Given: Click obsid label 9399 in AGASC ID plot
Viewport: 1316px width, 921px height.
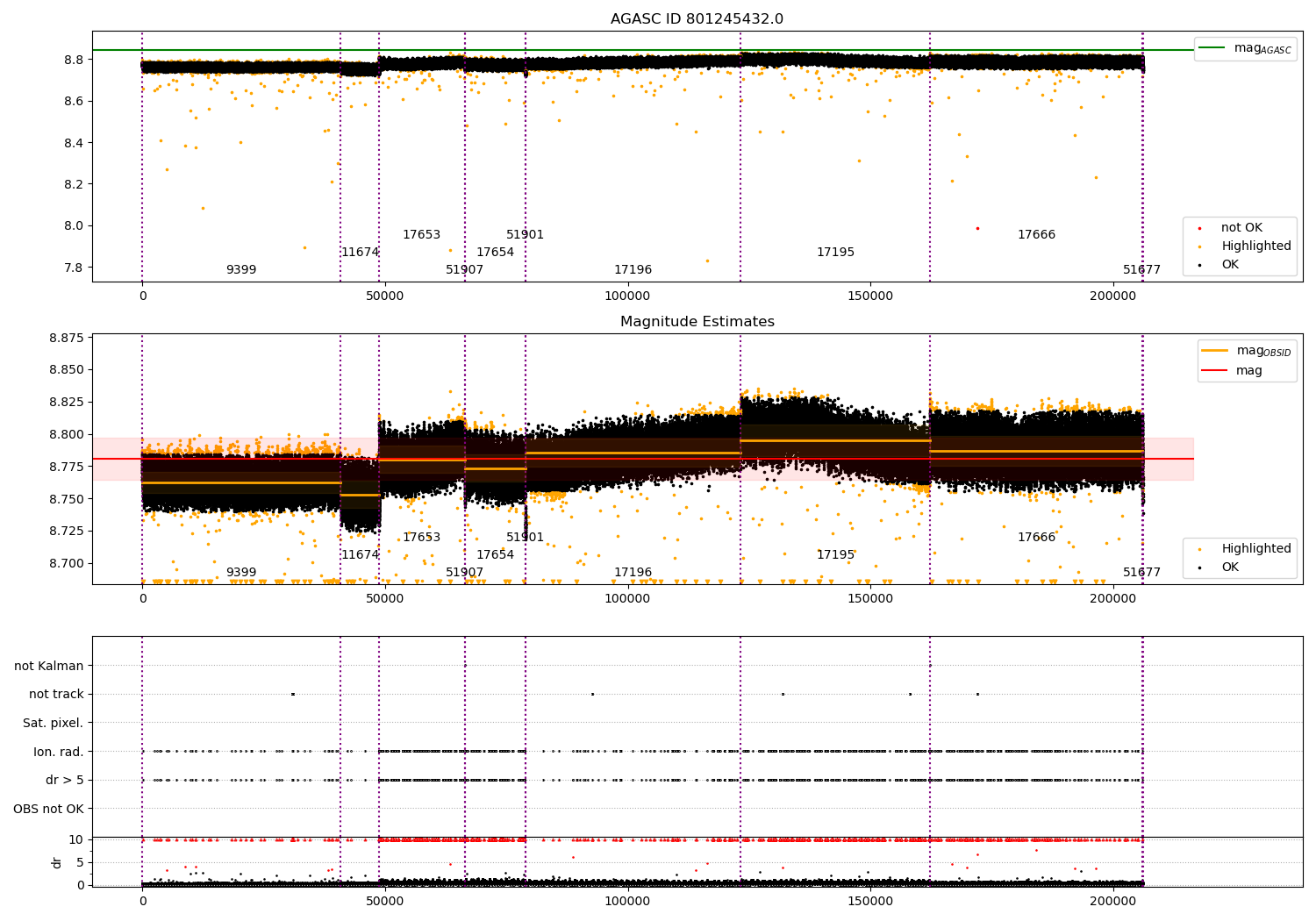Looking at the screenshot, I should pos(241,270).
